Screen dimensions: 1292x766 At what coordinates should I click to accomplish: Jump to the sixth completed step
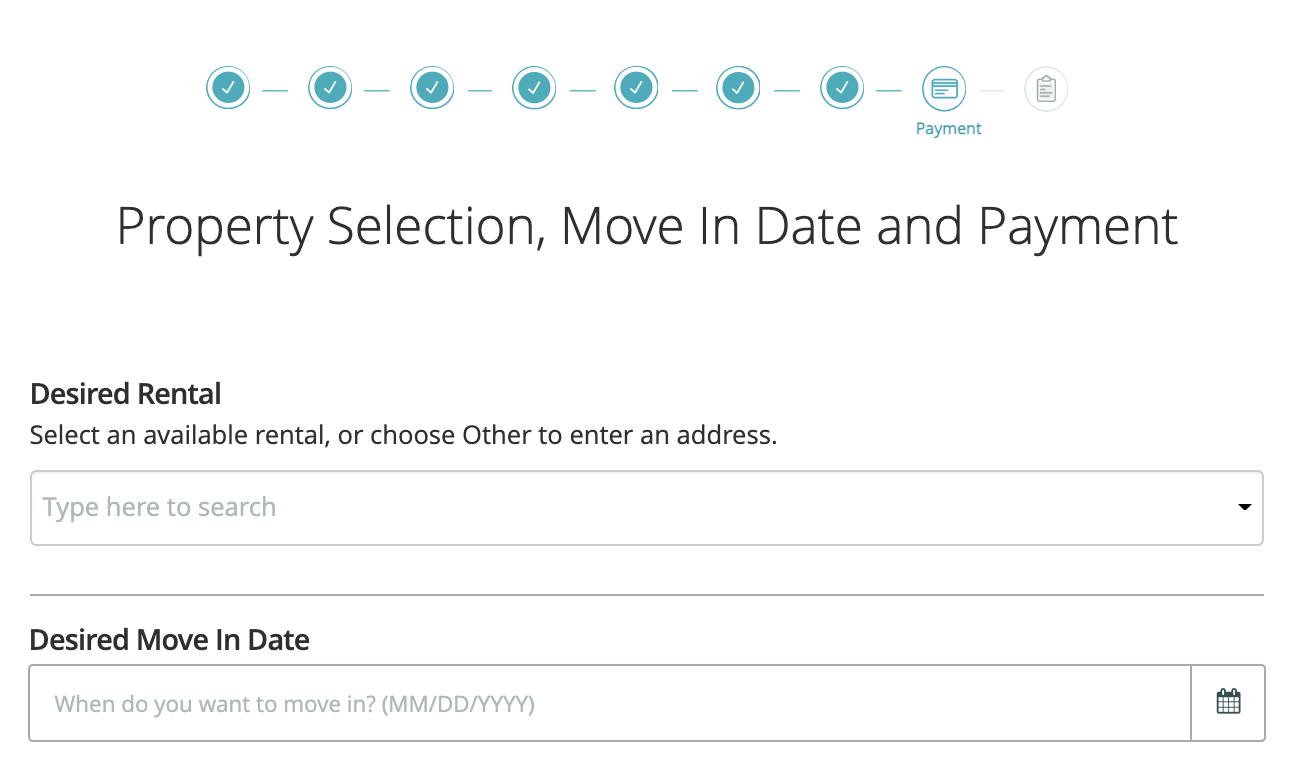click(738, 89)
